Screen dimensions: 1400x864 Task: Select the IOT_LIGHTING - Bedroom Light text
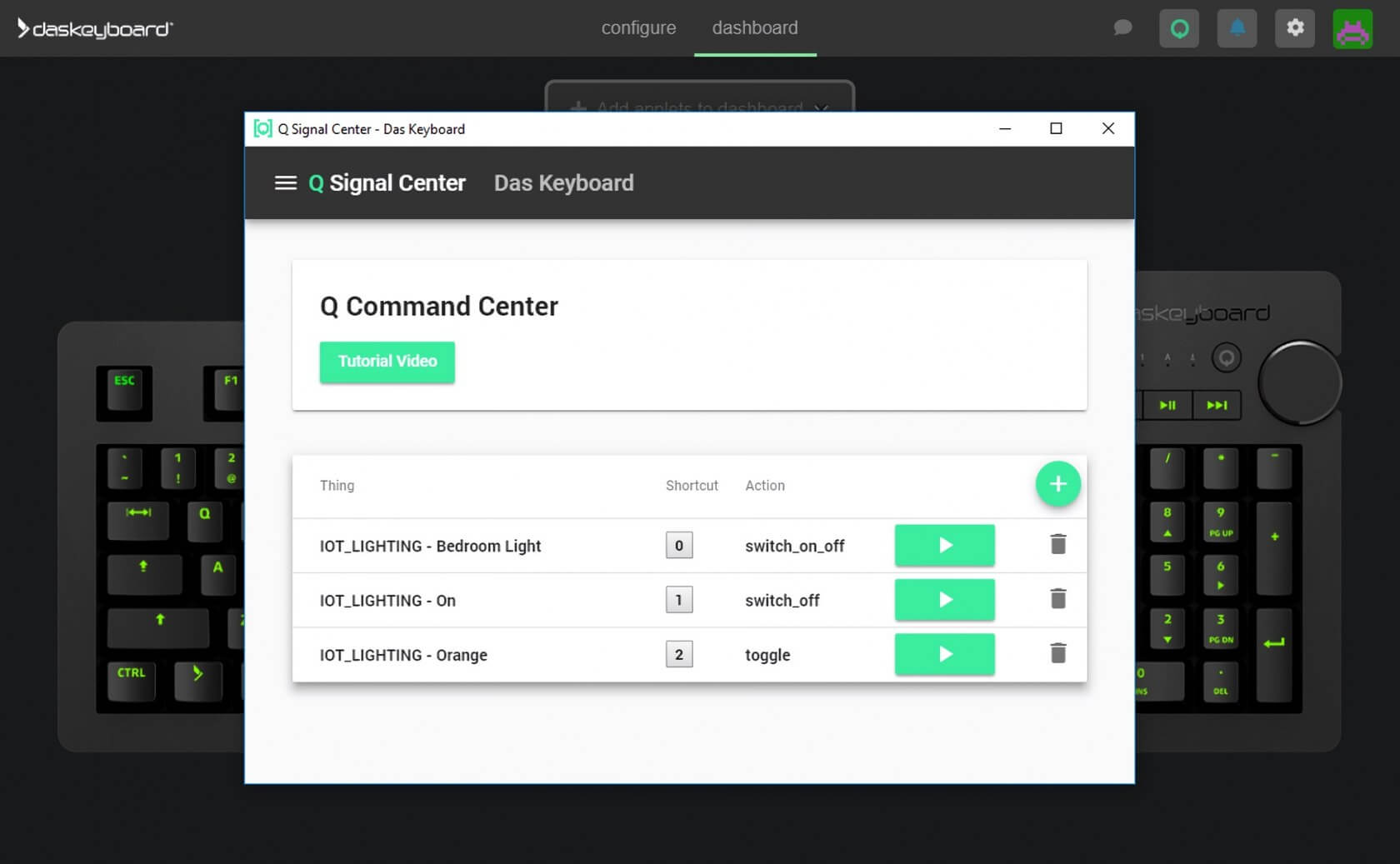(430, 547)
